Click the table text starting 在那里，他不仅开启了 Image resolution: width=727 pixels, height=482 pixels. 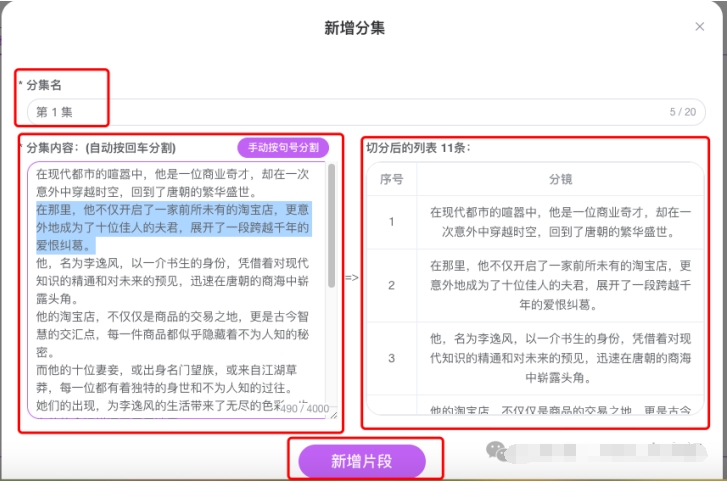pos(560,285)
